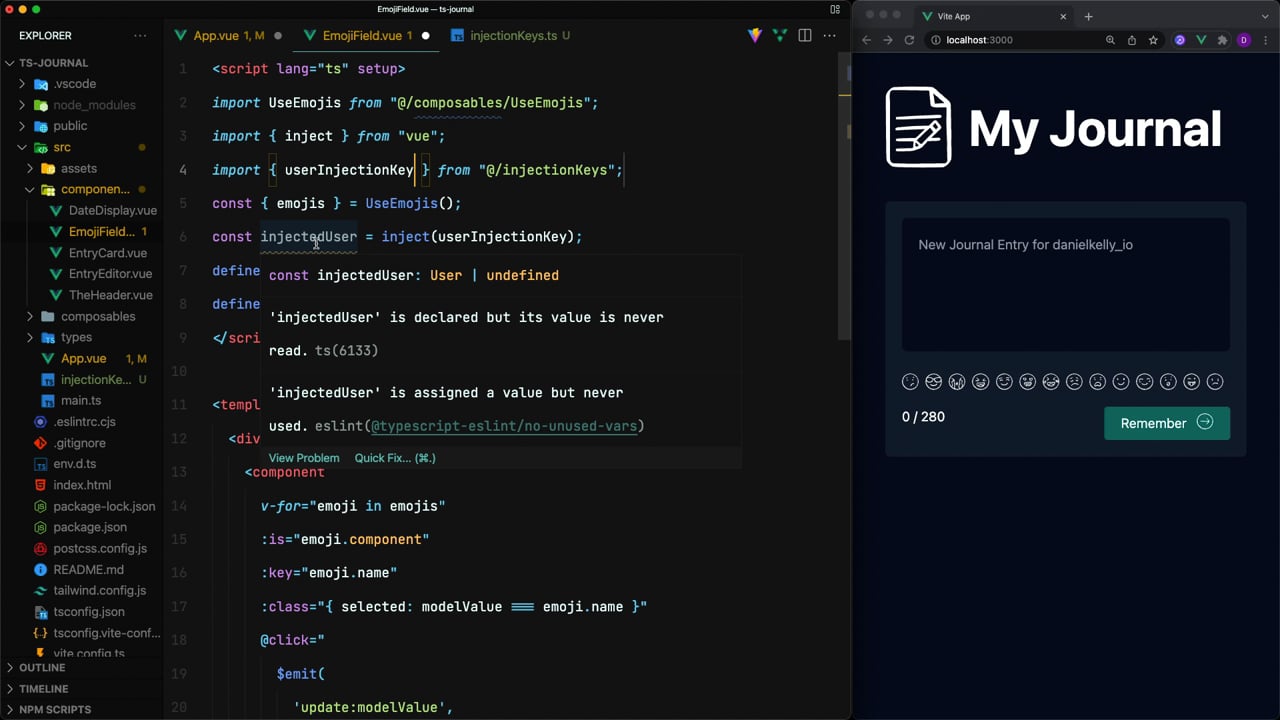Open a new Chrome tab
Screen dimensions: 1280x720
click(1088, 16)
